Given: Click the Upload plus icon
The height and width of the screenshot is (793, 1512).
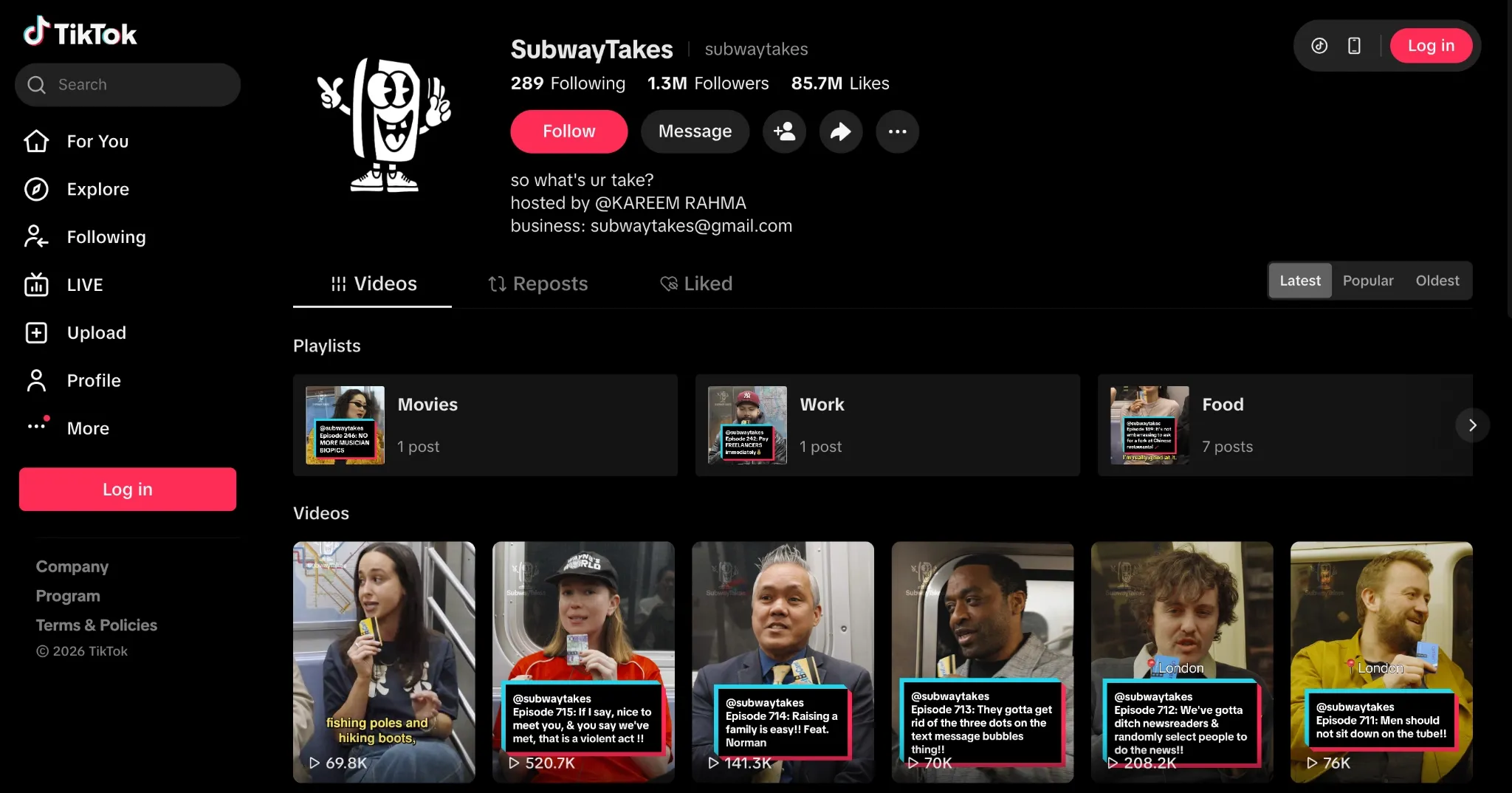Looking at the screenshot, I should 36,332.
